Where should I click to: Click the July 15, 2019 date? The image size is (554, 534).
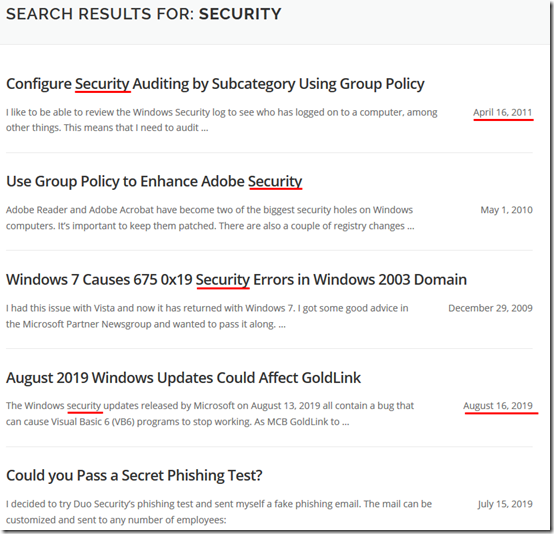505,504
